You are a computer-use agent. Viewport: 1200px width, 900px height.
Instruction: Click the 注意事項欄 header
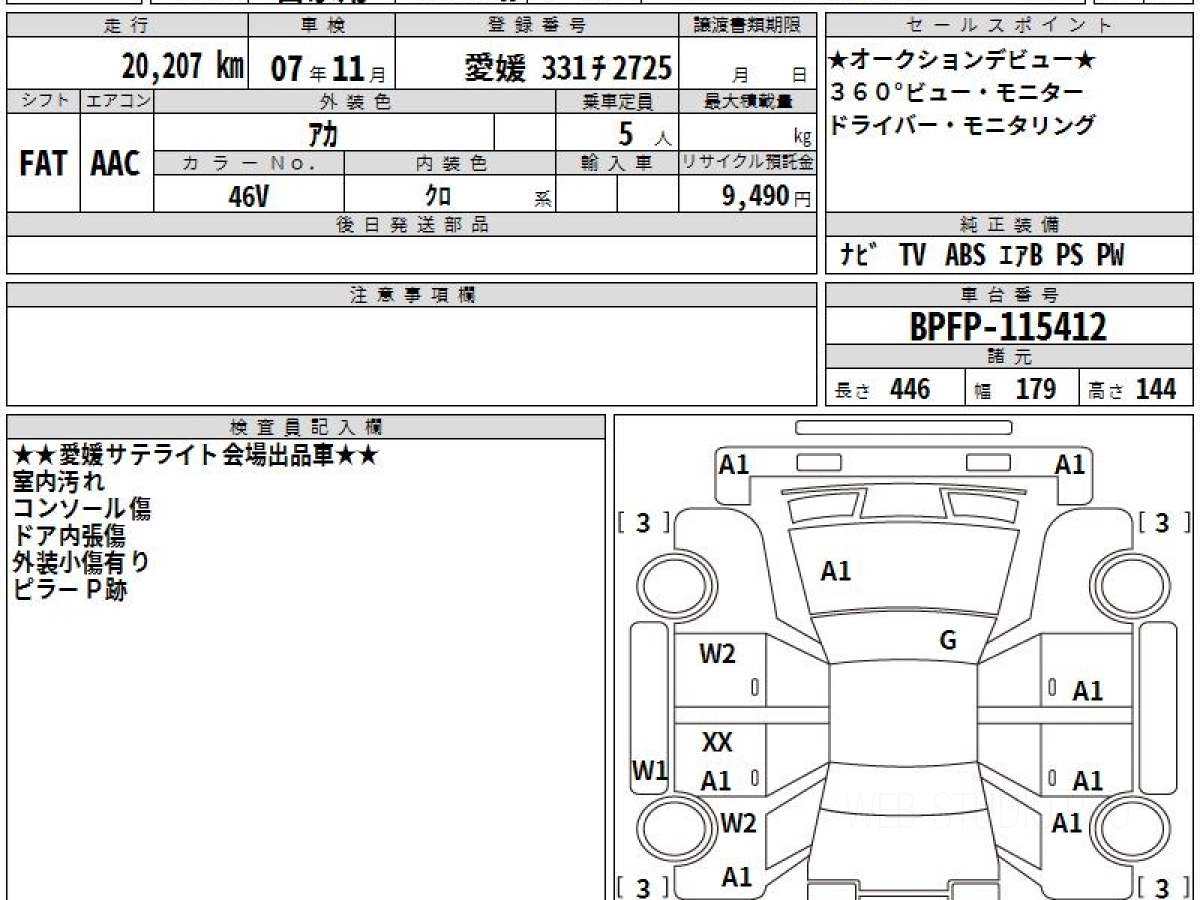[411, 295]
